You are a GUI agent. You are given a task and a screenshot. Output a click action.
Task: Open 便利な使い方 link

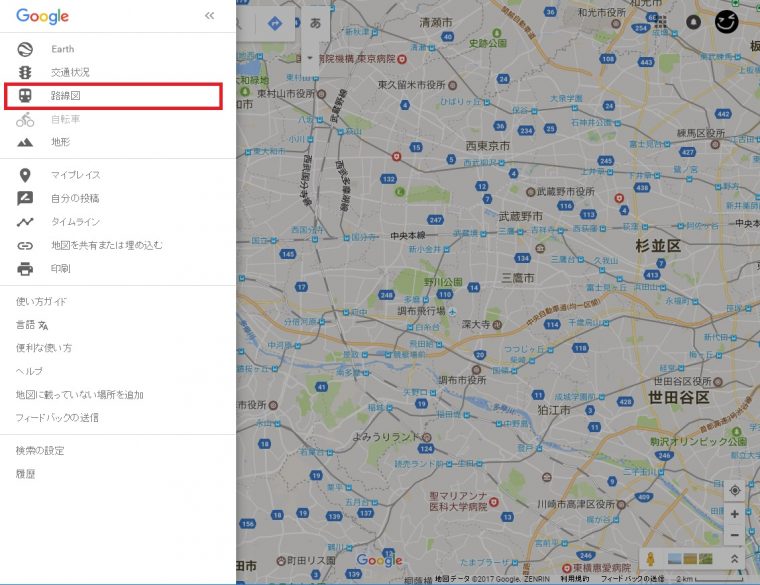44,348
